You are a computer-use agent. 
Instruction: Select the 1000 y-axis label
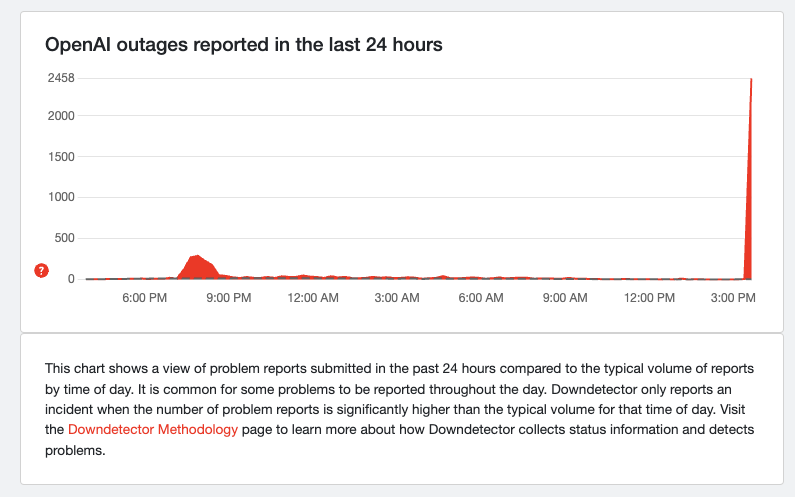(60, 197)
